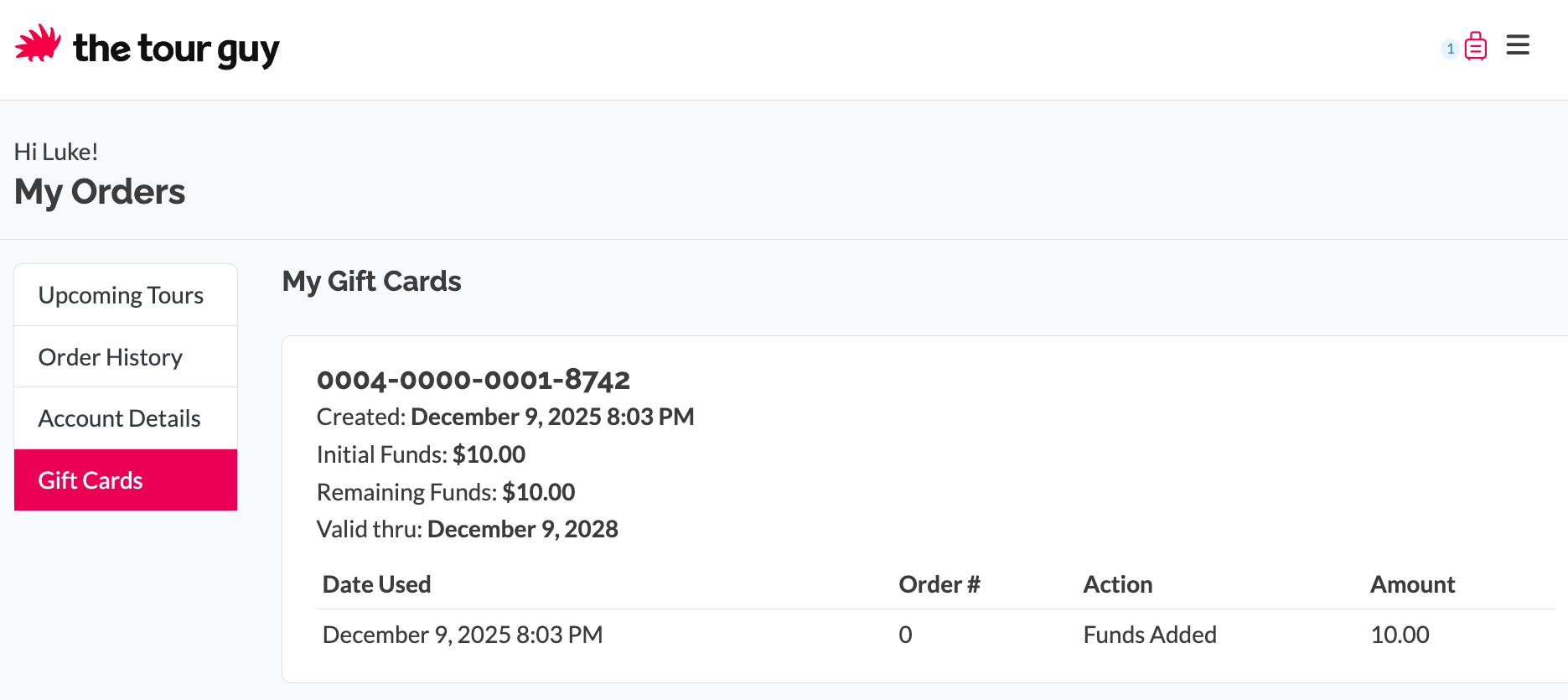This screenshot has width=1568, height=700.
Task: Click the Action column header
Action: (x=1117, y=584)
